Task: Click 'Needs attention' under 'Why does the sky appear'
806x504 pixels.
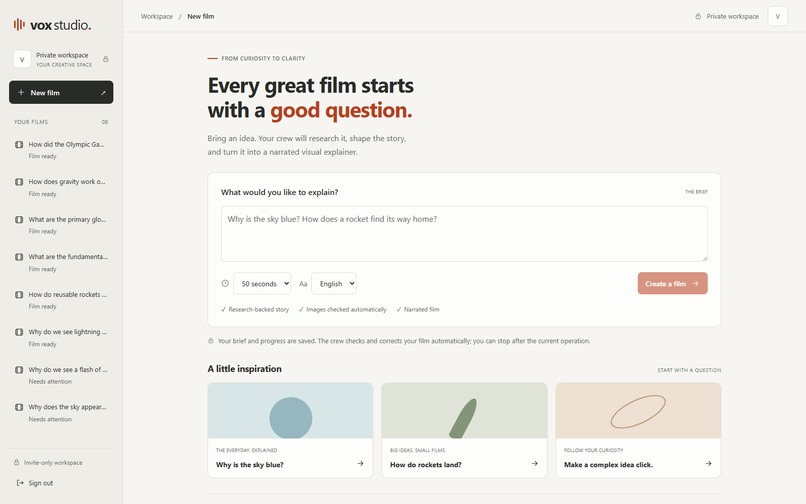Action: pyautogui.click(x=50, y=419)
